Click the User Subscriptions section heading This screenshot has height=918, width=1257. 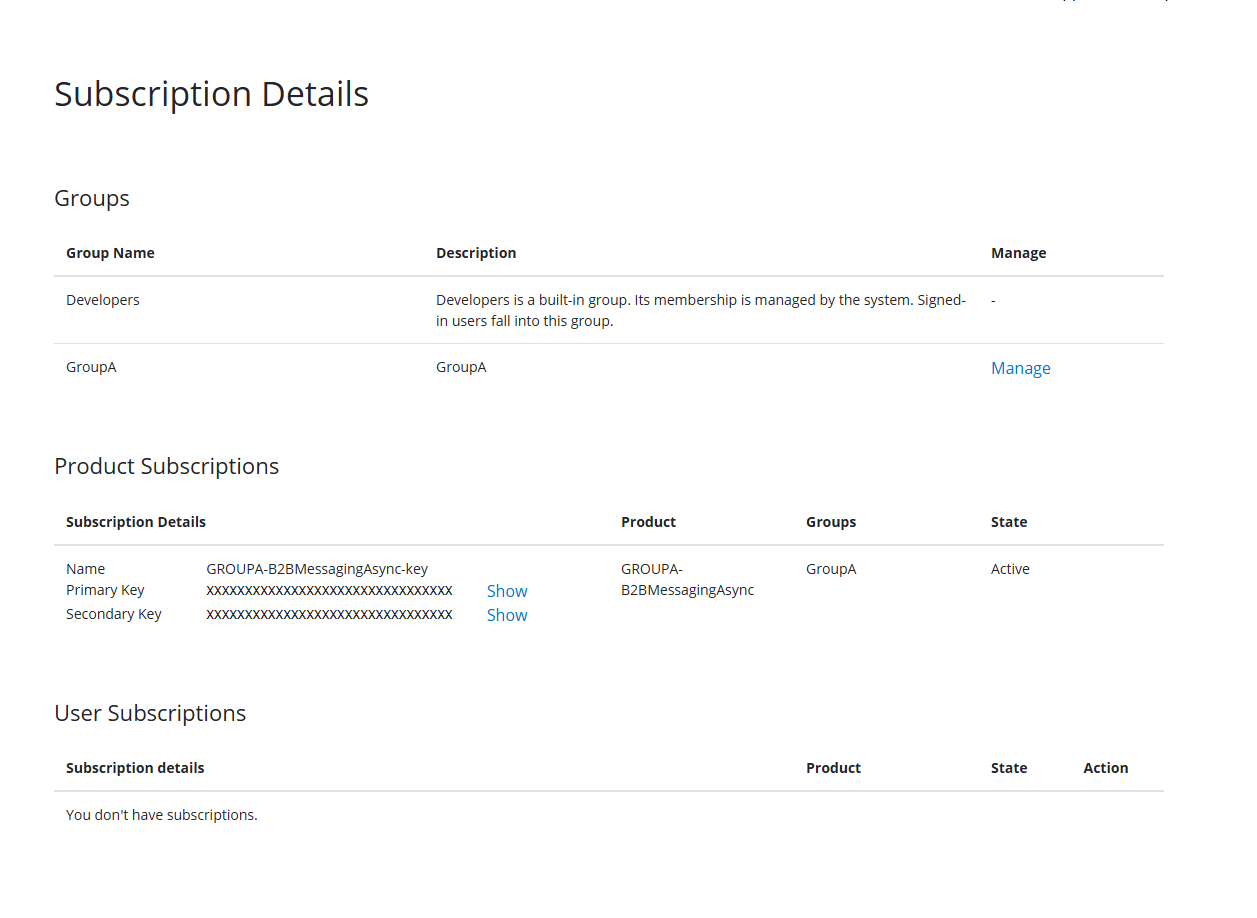pyautogui.click(x=150, y=713)
